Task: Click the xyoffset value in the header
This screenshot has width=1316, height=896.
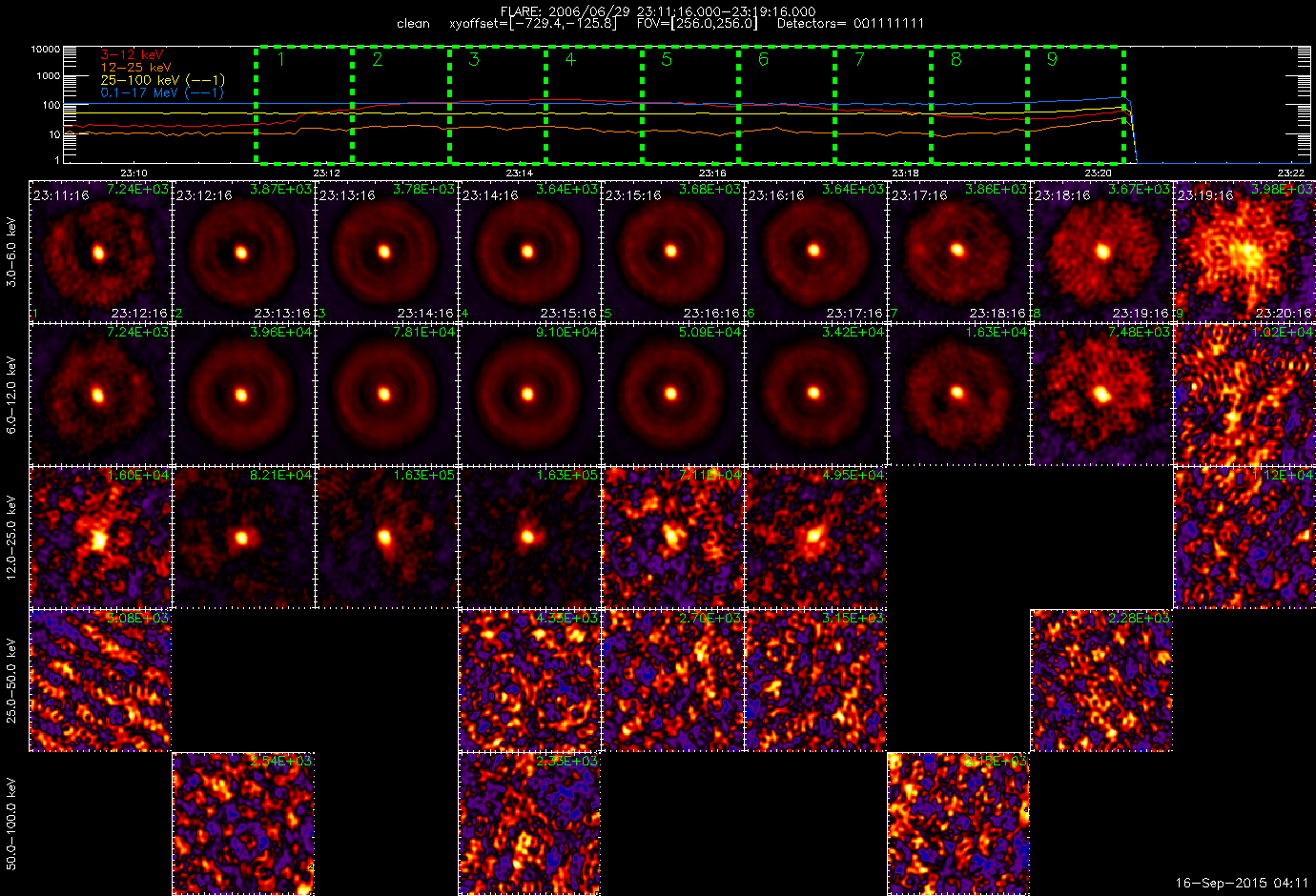Action: [x=533, y=24]
